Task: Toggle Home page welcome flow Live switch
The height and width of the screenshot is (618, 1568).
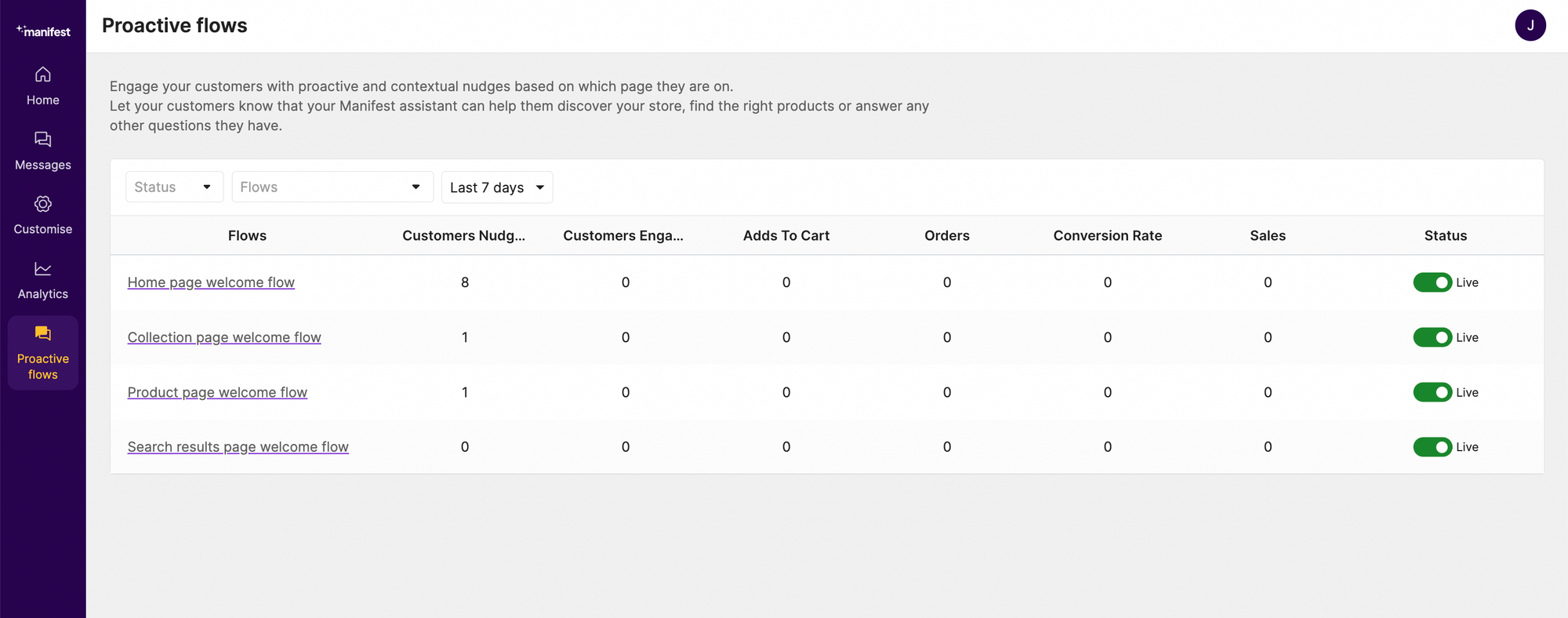Action: (x=1432, y=282)
